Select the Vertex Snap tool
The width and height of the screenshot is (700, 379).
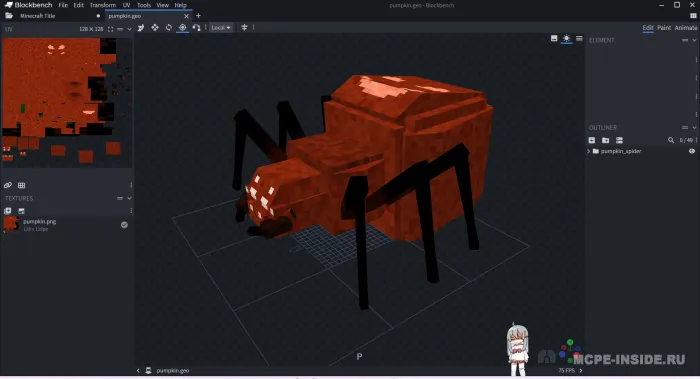196,28
